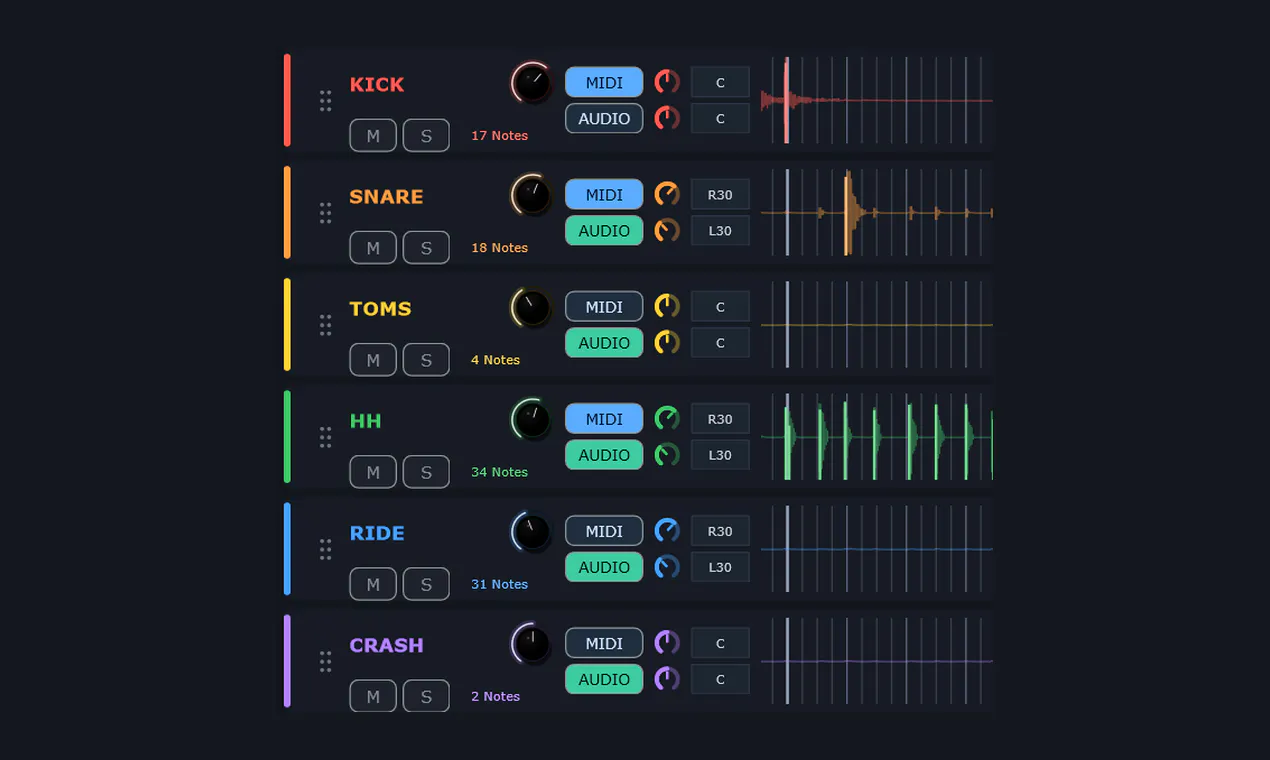Grab the KICK track drag handle
This screenshot has height=760, width=1270.
point(325,101)
